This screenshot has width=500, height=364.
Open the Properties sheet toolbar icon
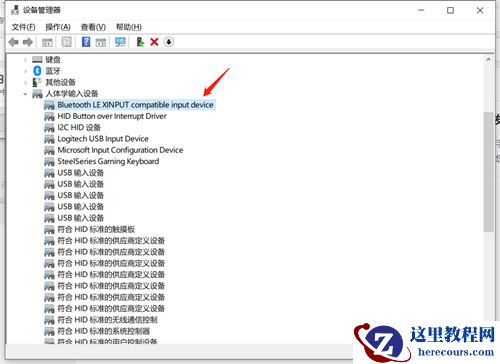tap(66, 42)
